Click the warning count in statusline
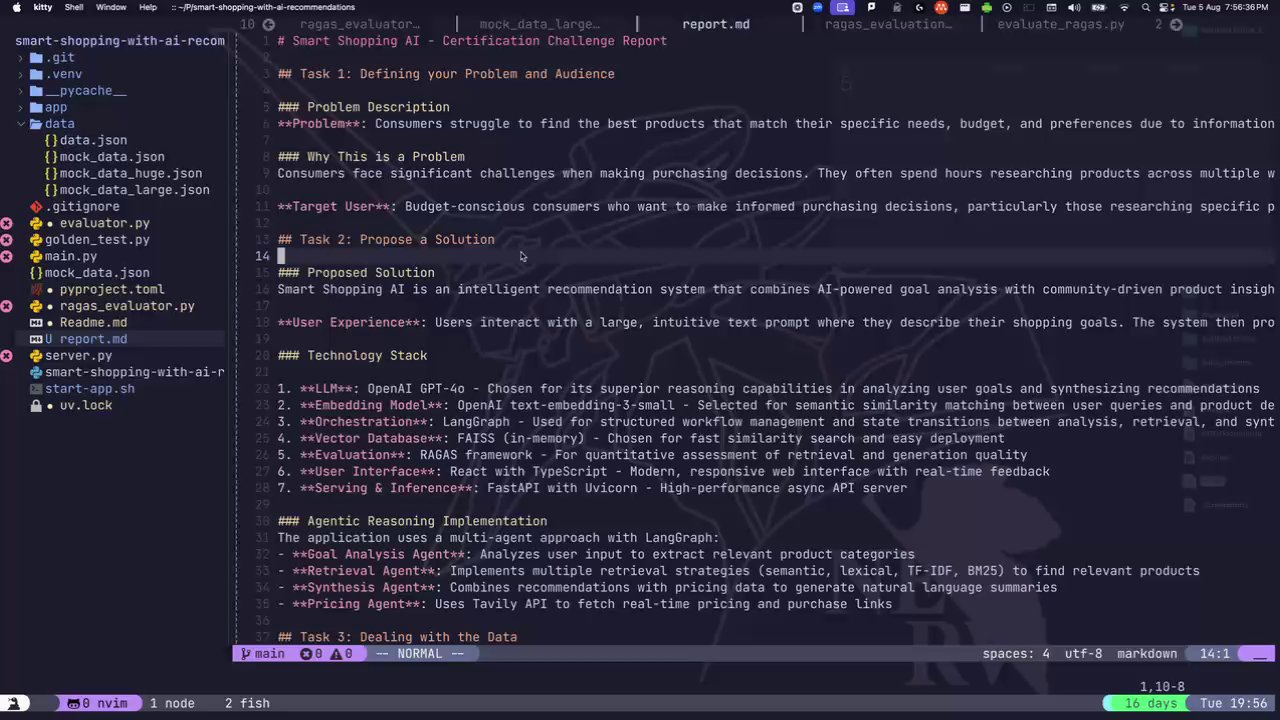Image resolution: width=1280 pixels, height=720 pixels. 341,654
